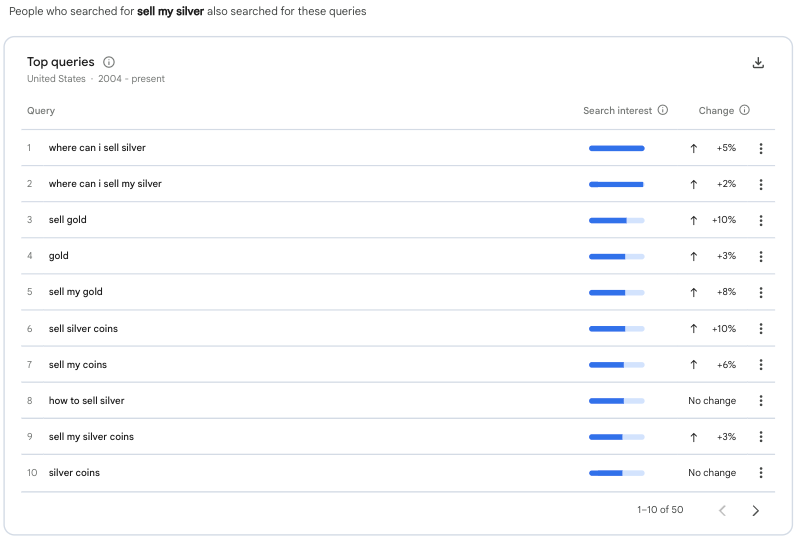Open more options for 'gold' row

coord(761,256)
